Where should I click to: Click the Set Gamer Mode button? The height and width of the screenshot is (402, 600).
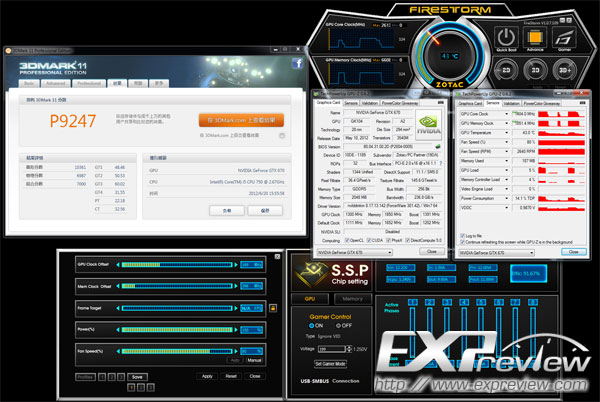pyautogui.click(x=330, y=364)
